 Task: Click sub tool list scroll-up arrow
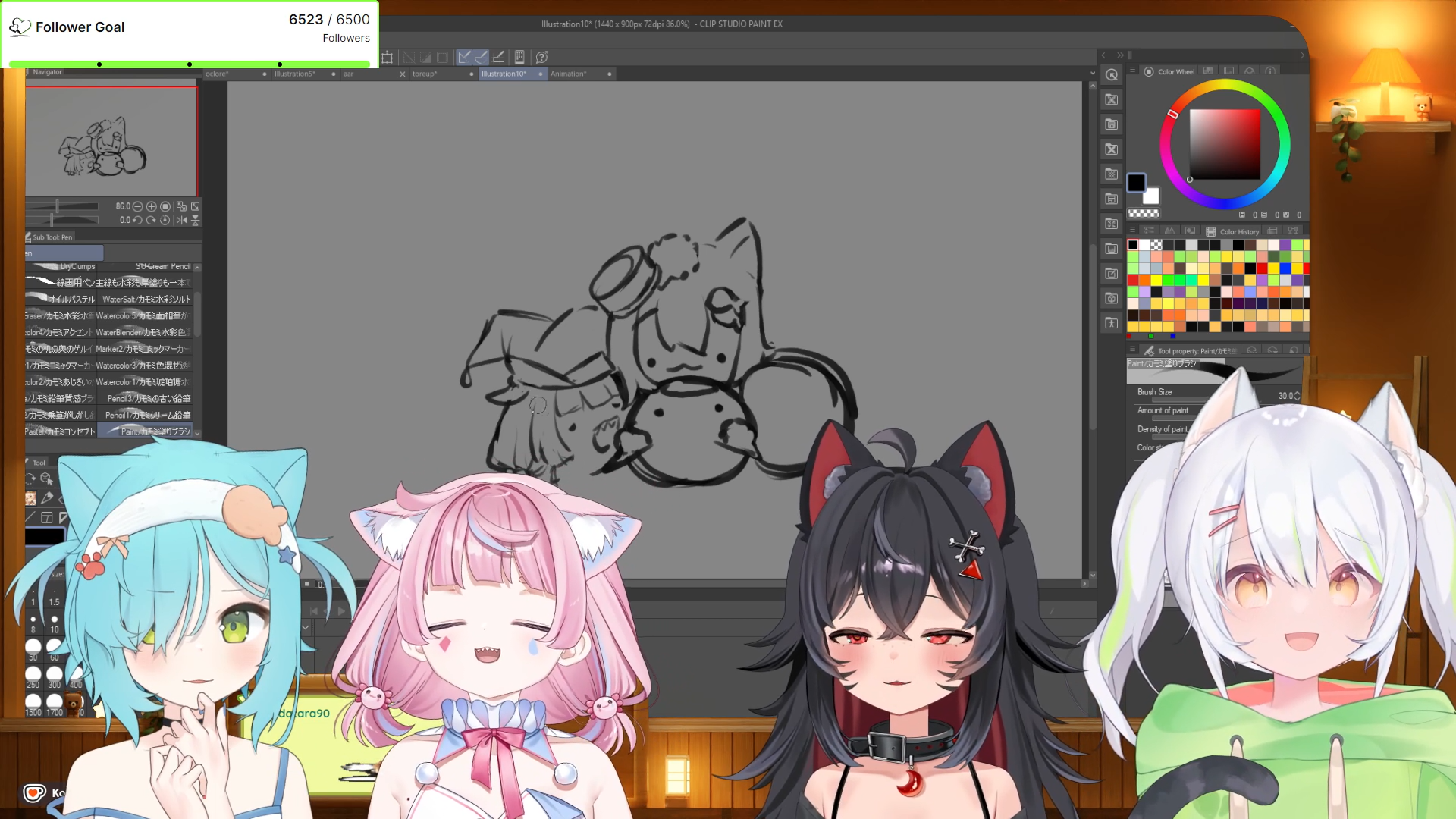click(197, 267)
